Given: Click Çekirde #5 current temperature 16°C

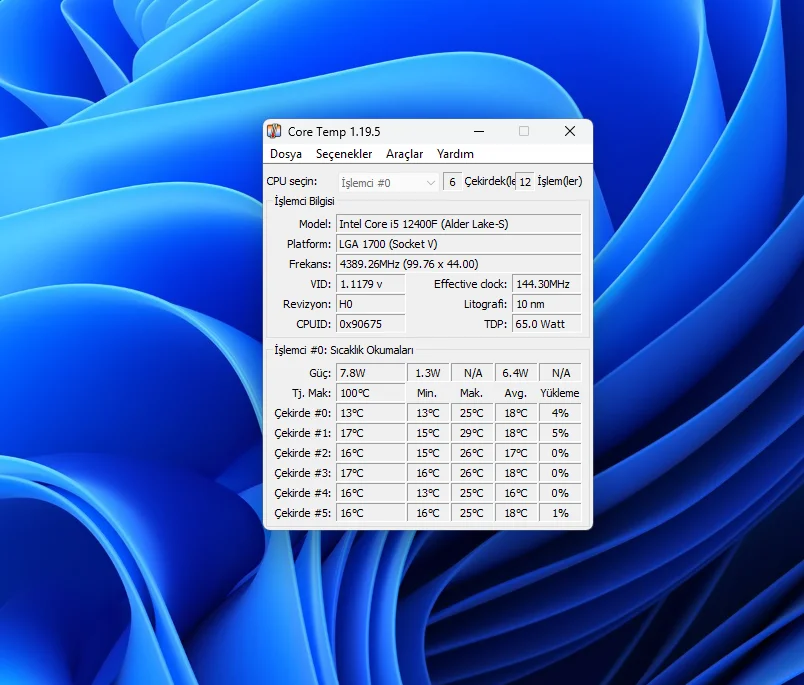Looking at the screenshot, I should [x=371, y=513].
